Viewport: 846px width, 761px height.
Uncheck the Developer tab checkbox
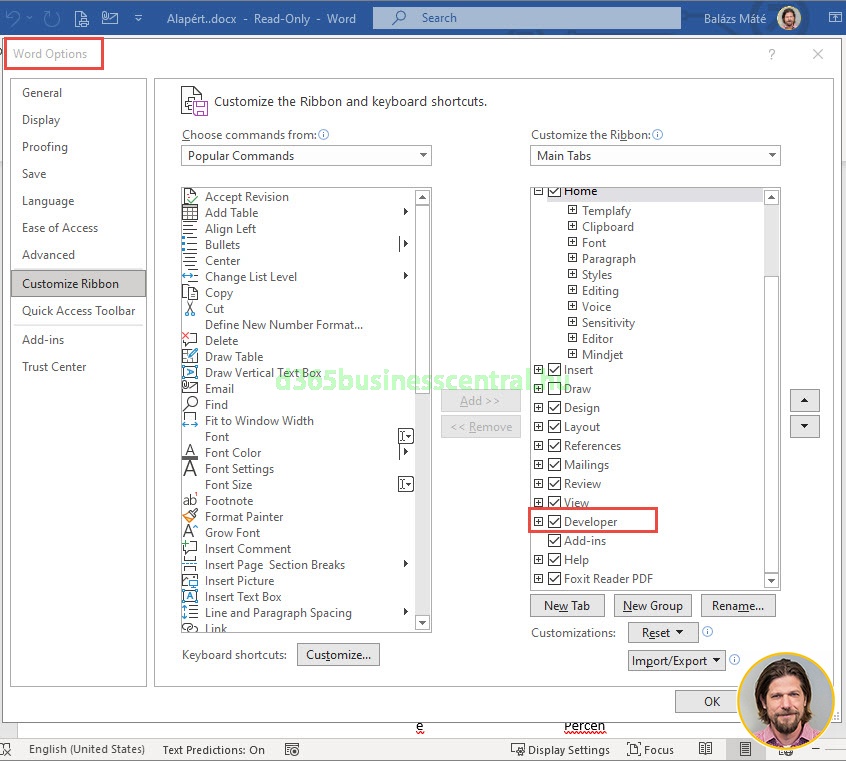555,522
